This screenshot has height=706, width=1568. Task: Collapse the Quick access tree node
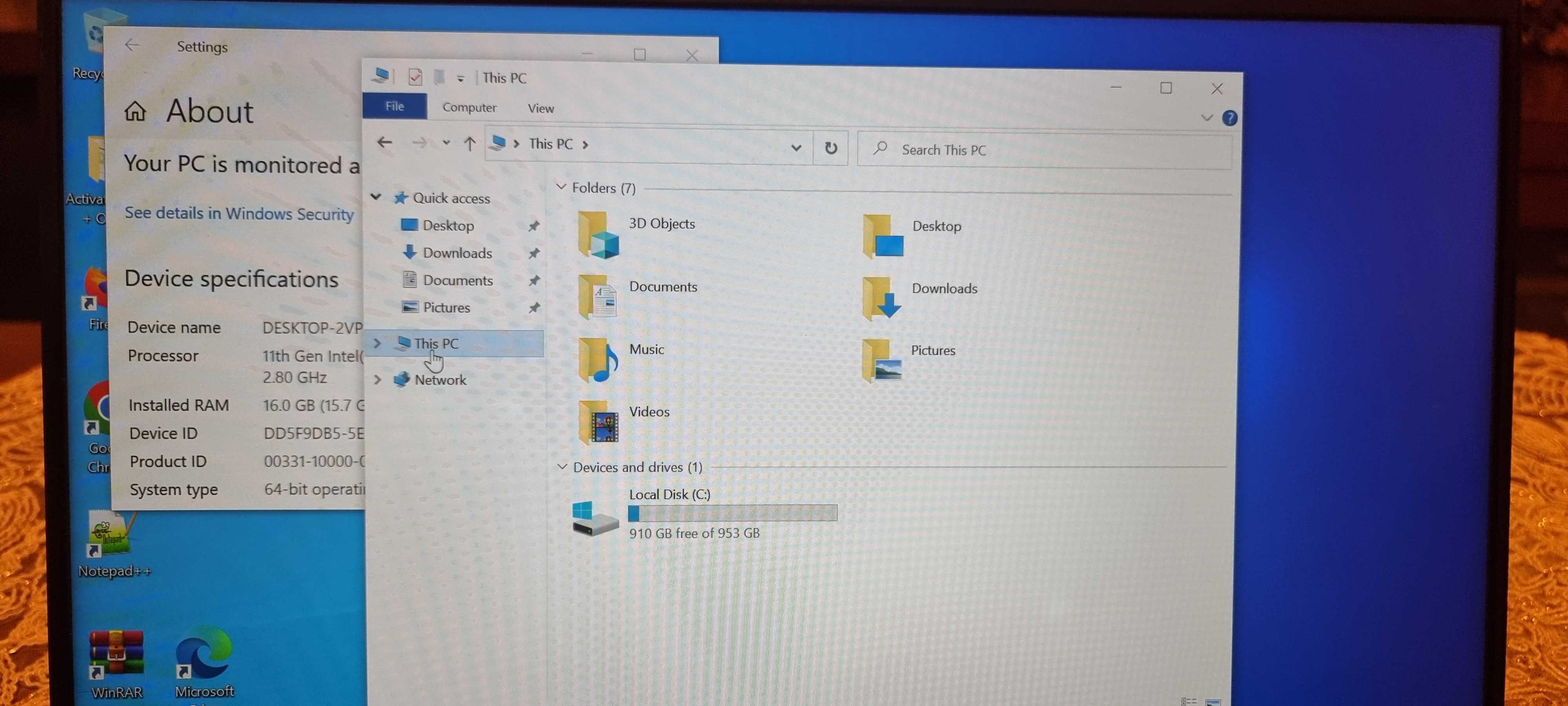[376, 197]
